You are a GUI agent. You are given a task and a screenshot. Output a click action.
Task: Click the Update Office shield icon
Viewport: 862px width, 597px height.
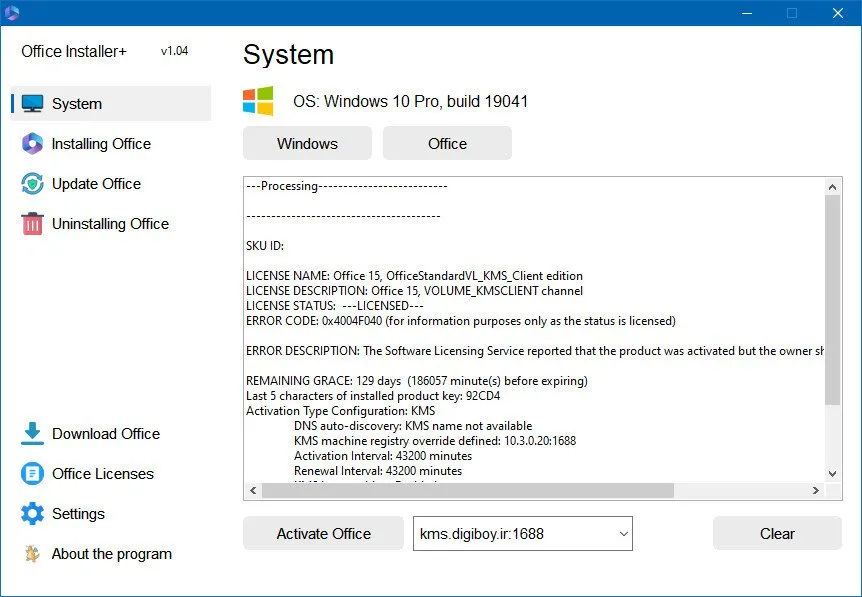tap(32, 184)
